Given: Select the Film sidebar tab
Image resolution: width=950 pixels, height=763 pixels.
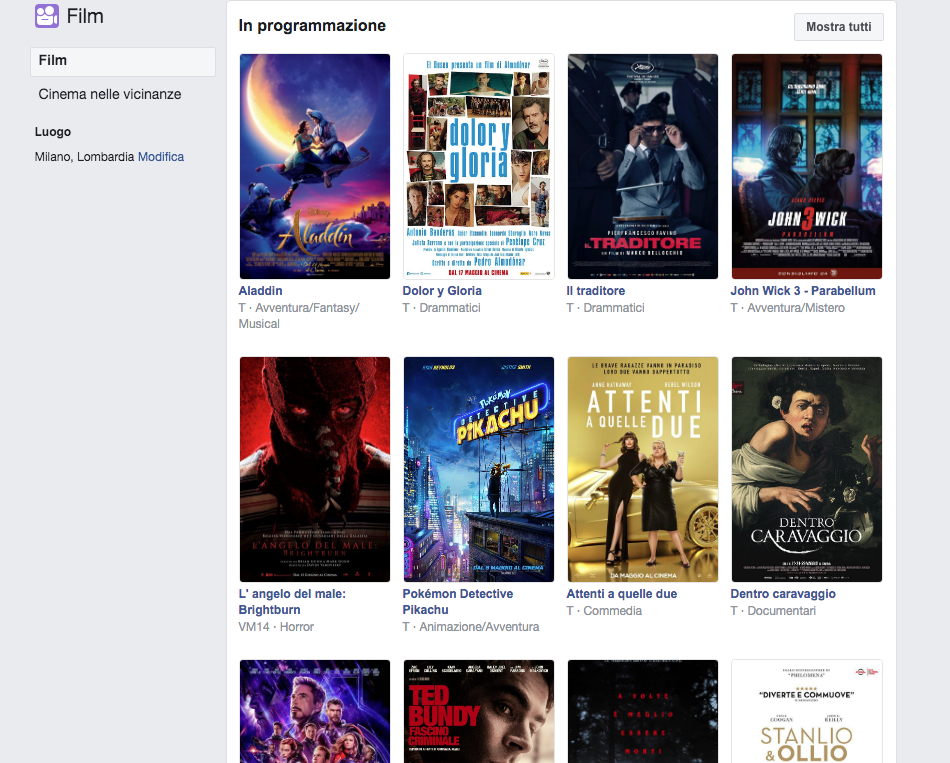Looking at the screenshot, I should click(x=123, y=61).
